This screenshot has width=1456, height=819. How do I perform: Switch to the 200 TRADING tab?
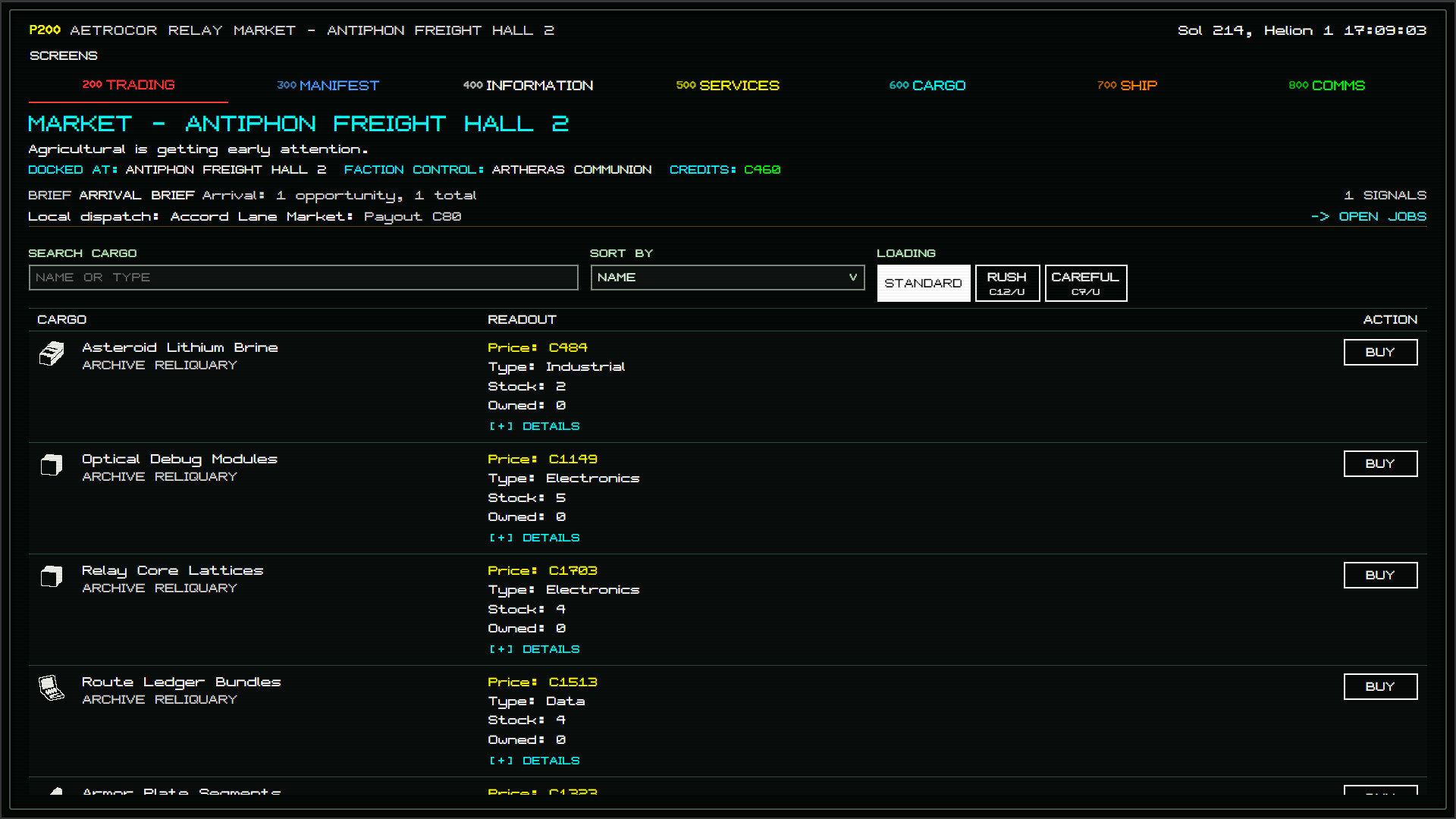coord(128,85)
